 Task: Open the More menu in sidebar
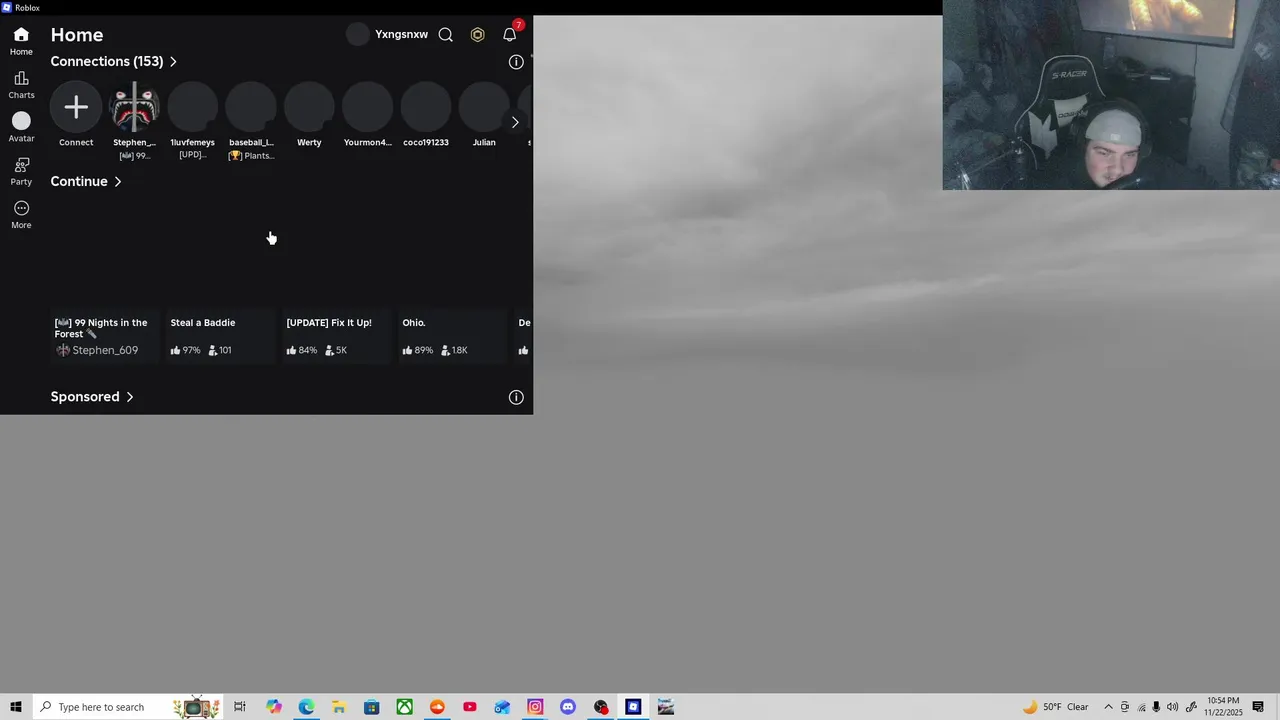21,215
